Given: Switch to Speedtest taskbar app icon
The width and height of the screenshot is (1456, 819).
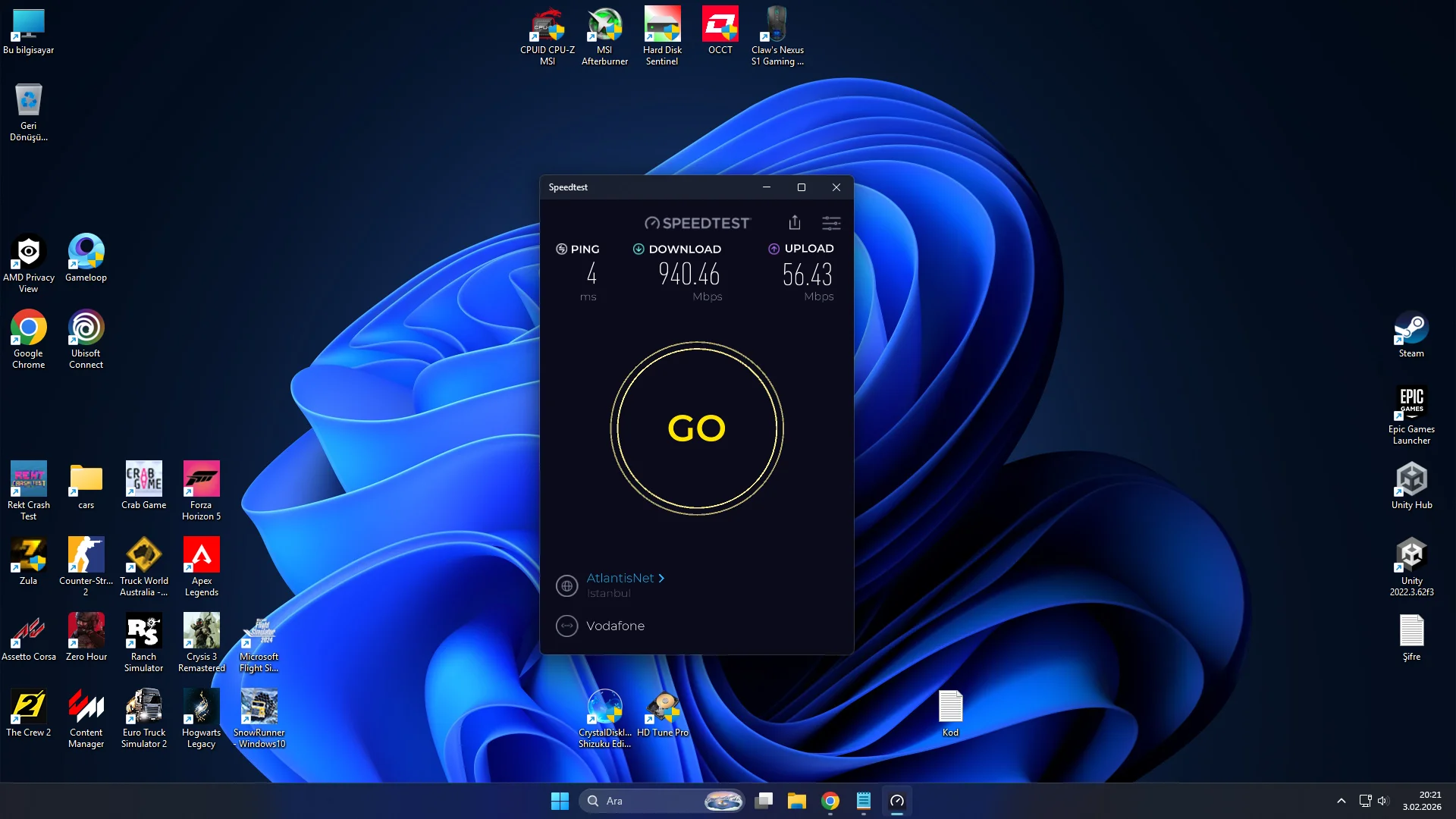Looking at the screenshot, I should pos(896,801).
